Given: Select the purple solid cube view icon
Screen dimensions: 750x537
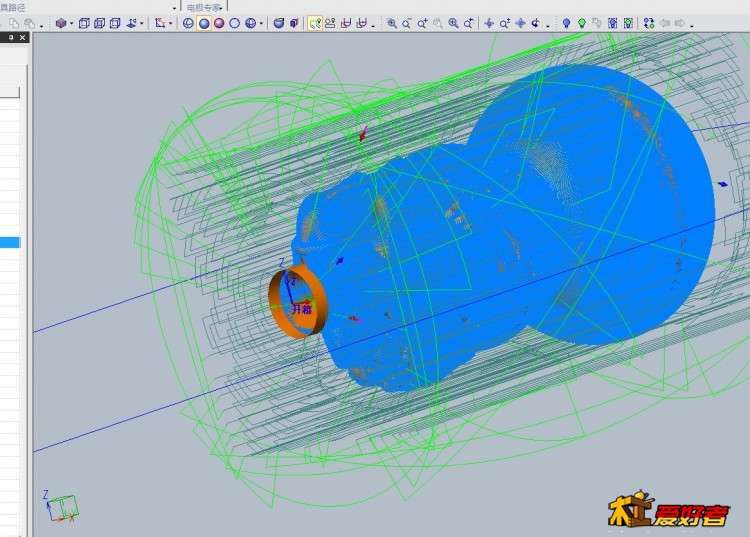Looking at the screenshot, I should coord(61,23).
